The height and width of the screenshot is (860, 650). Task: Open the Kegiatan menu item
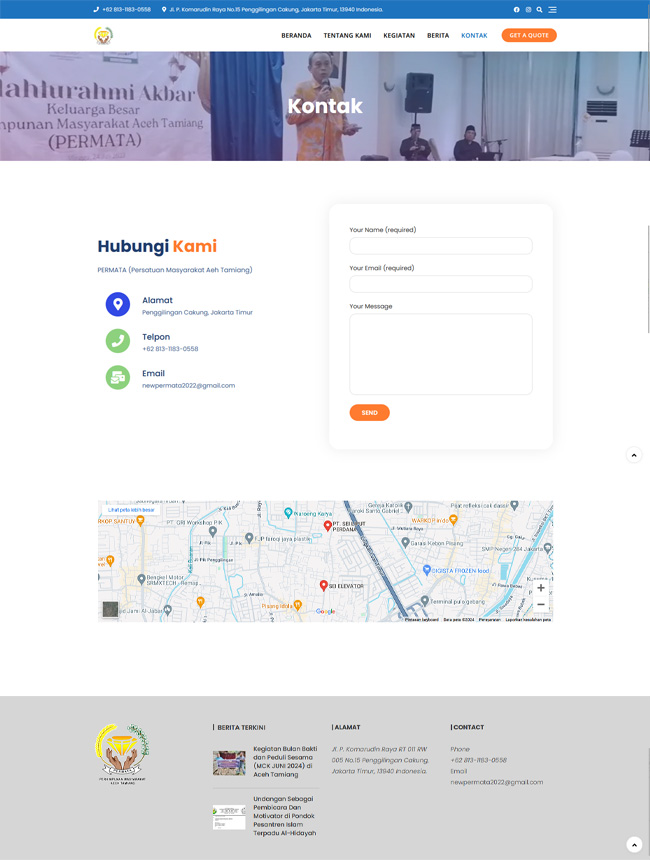pyautogui.click(x=399, y=36)
